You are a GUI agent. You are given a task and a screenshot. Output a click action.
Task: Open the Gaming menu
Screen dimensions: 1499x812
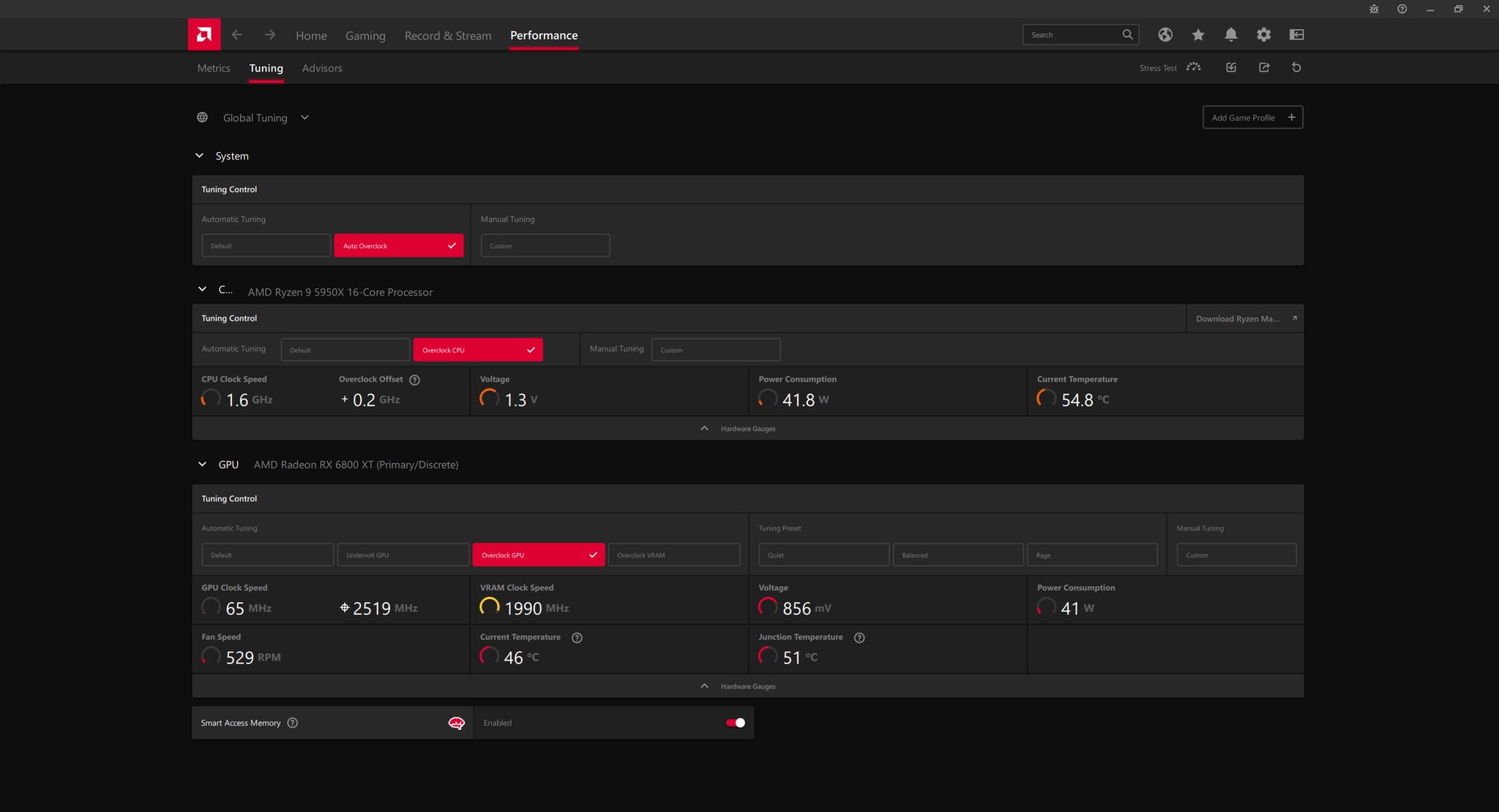(365, 35)
